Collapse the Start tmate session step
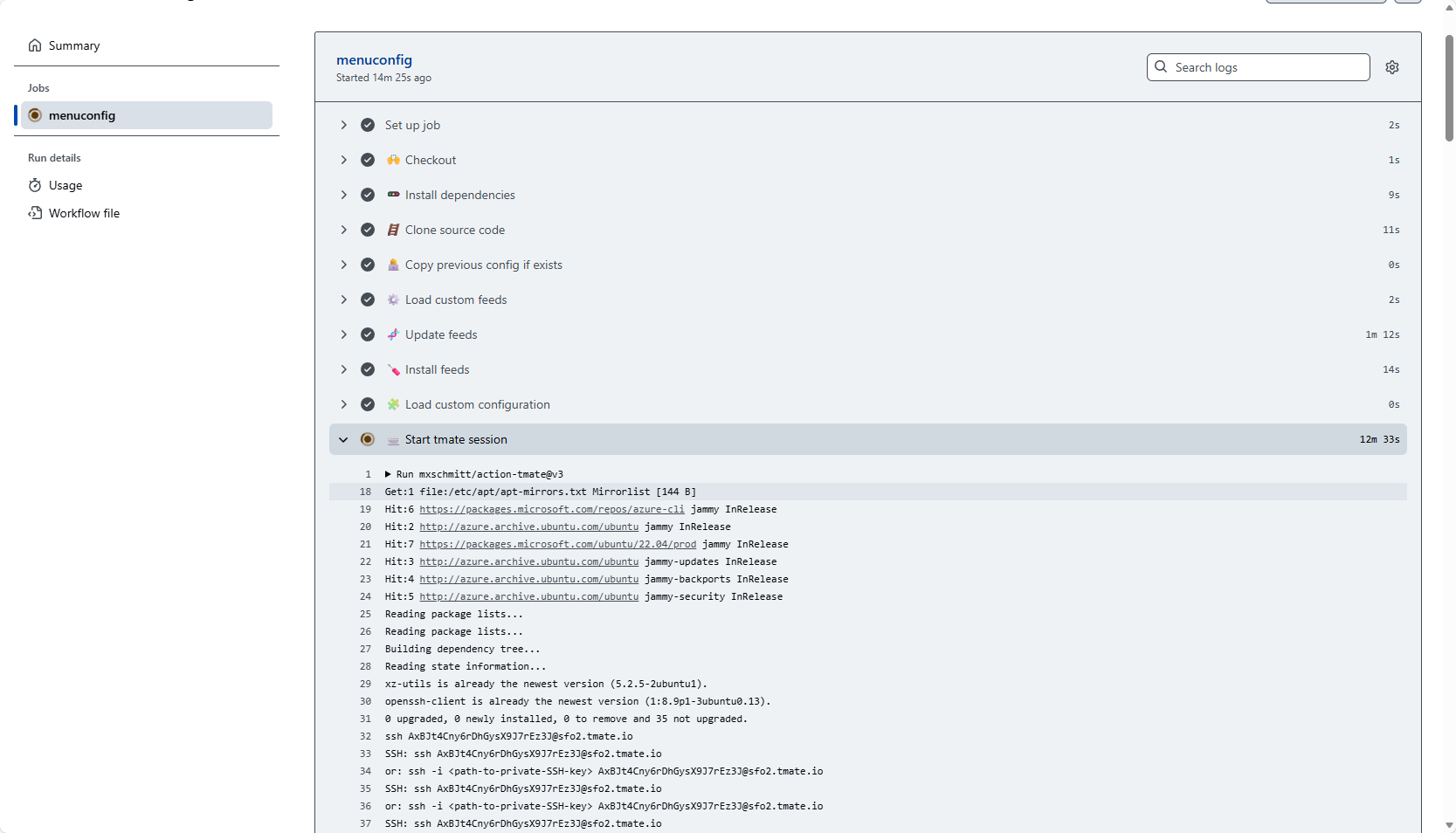Screen dimensions: 1456x833 (x=344, y=439)
